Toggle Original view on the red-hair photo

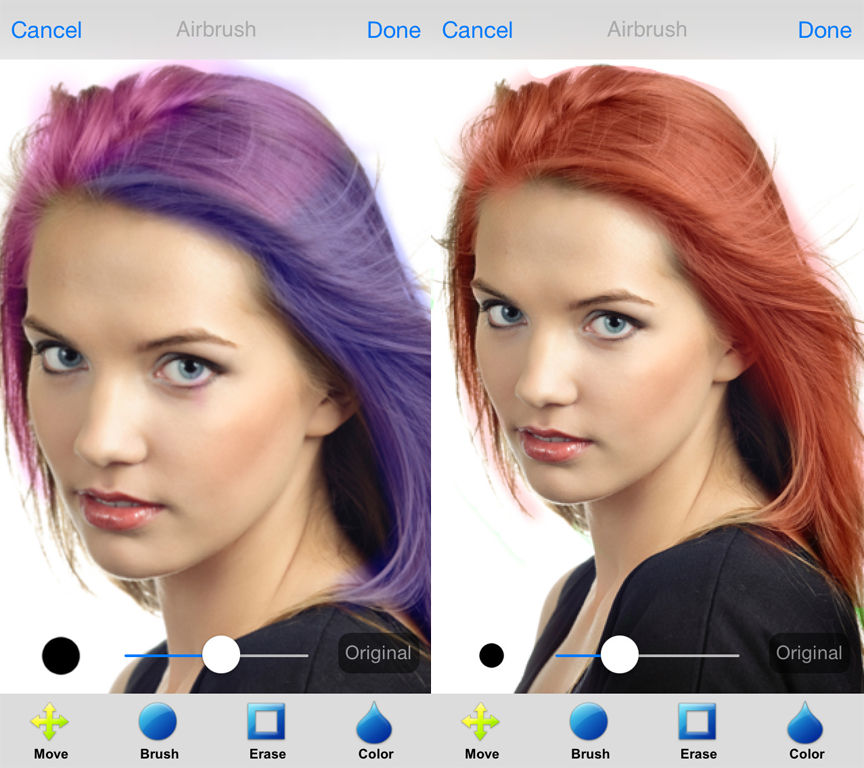click(809, 654)
